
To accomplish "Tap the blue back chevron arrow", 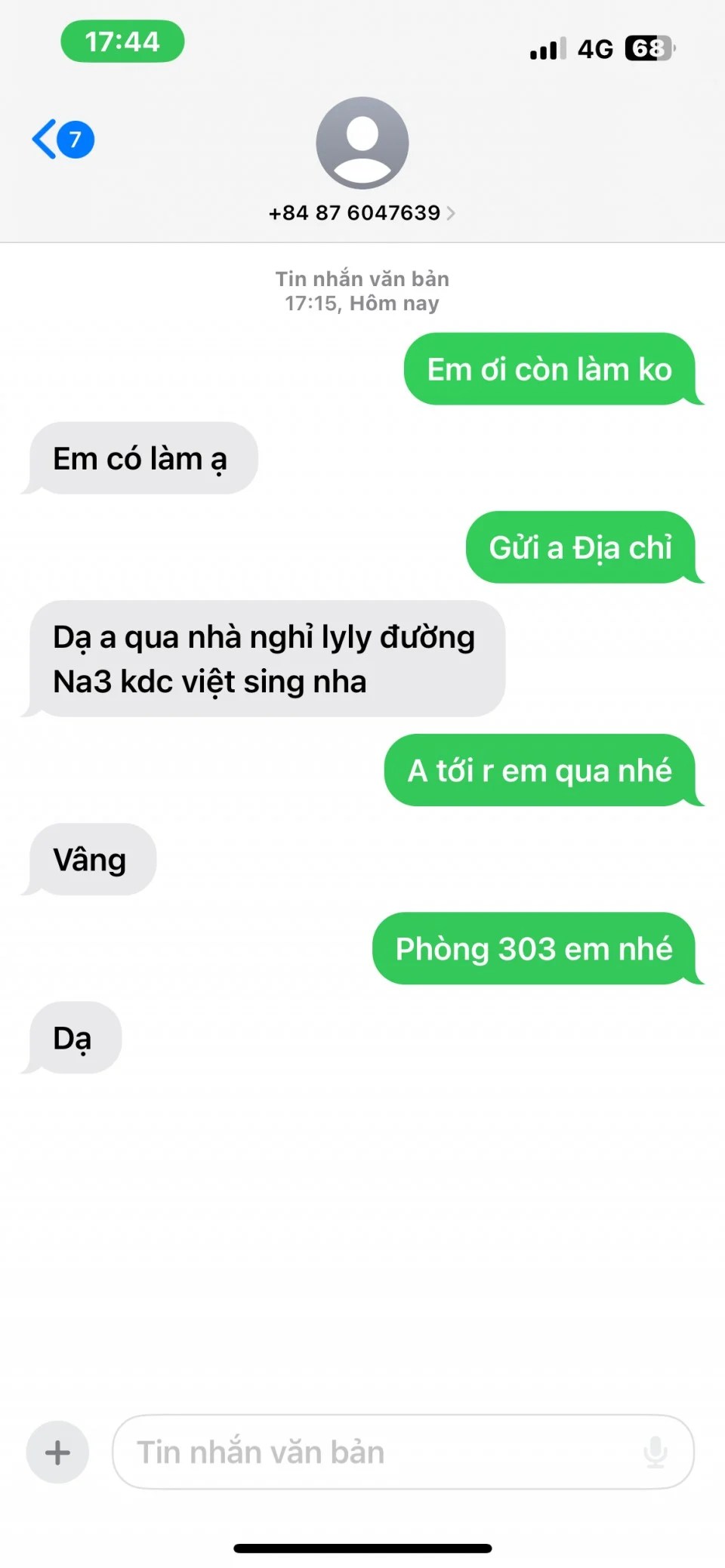I will (44, 139).
